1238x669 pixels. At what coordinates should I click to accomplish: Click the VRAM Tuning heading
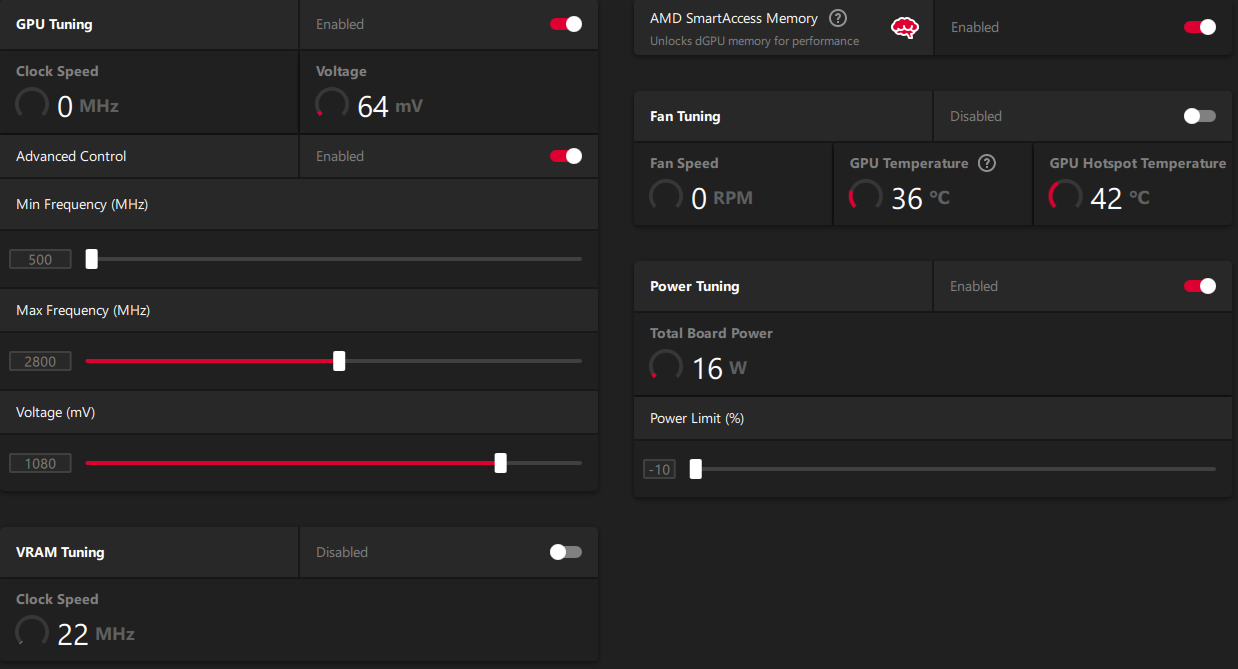point(60,552)
